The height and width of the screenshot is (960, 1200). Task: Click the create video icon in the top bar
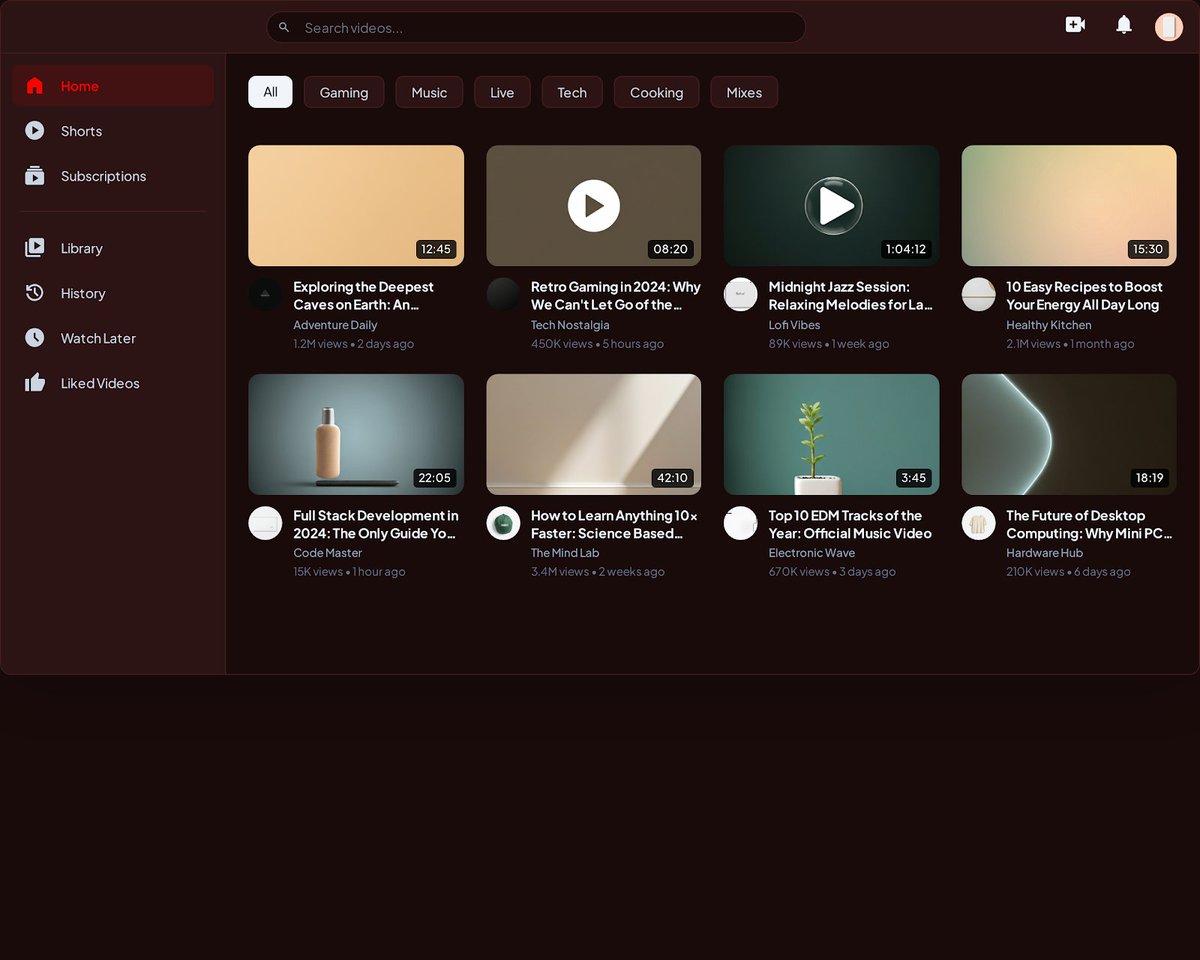[x=1075, y=23]
